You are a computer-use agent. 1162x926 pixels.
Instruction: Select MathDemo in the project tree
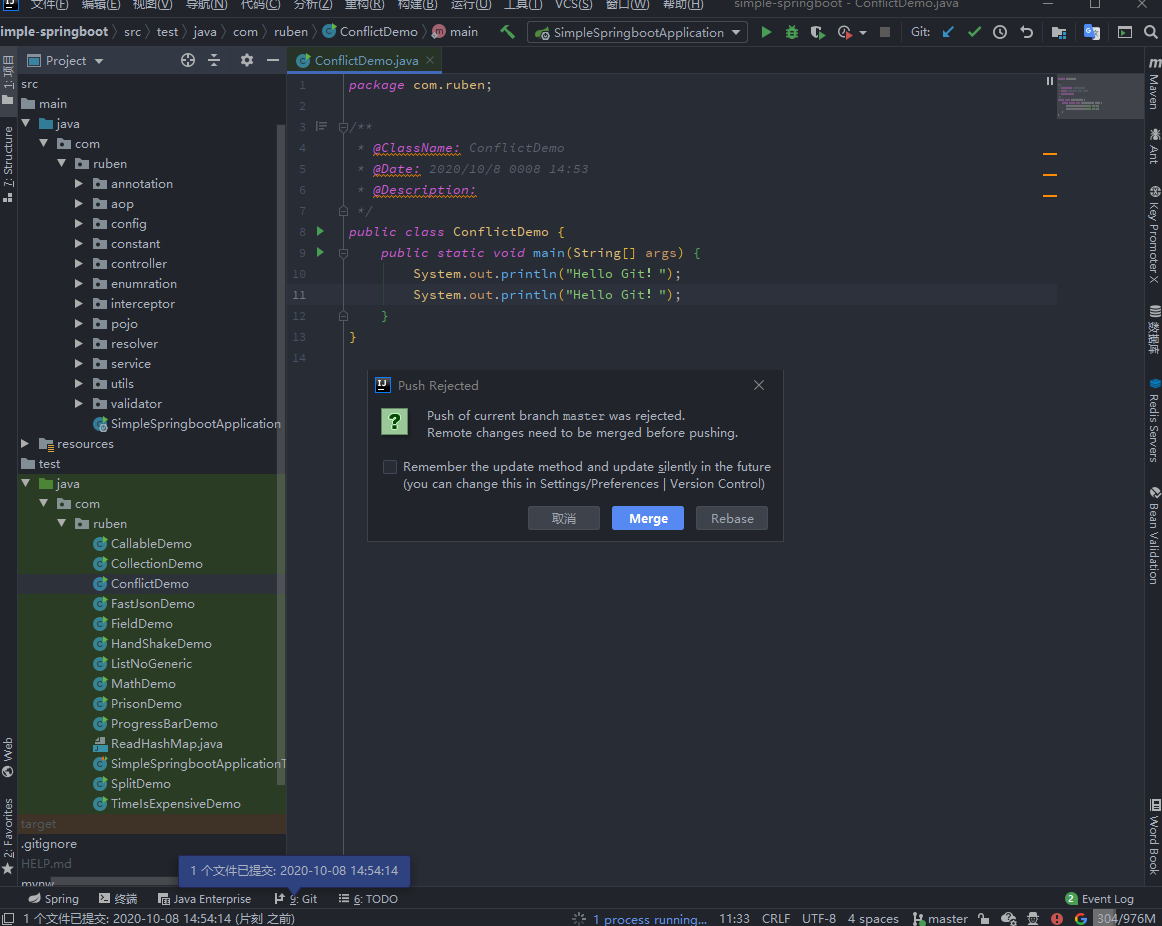(x=143, y=684)
